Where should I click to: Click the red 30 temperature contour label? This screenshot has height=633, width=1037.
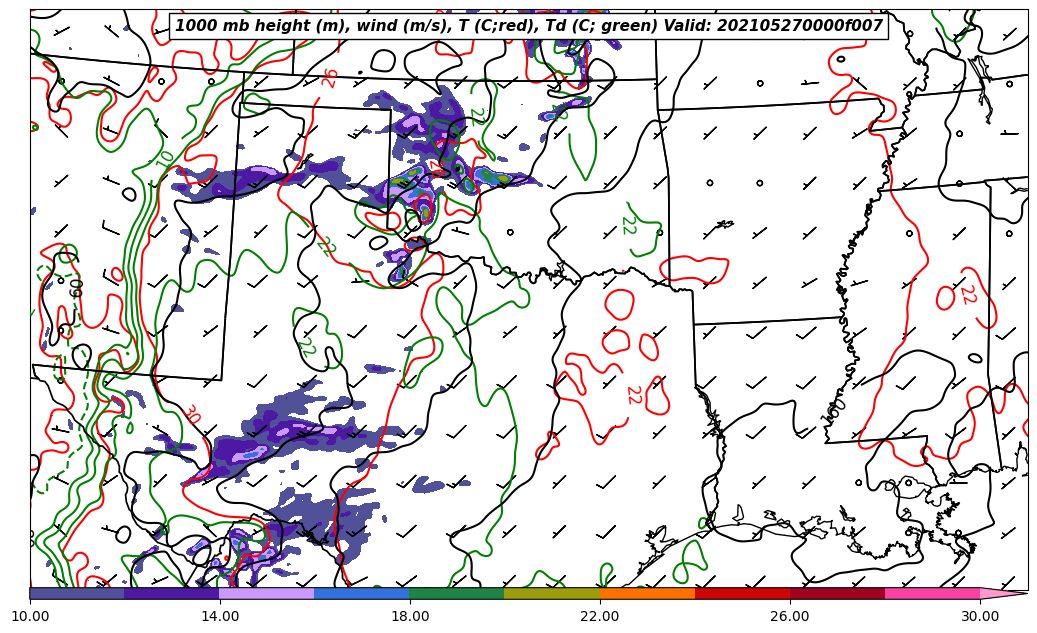pos(191,415)
